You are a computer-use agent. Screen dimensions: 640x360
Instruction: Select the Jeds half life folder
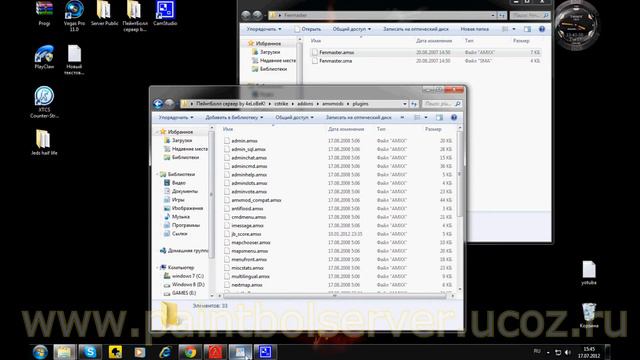(x=44, y=142)
